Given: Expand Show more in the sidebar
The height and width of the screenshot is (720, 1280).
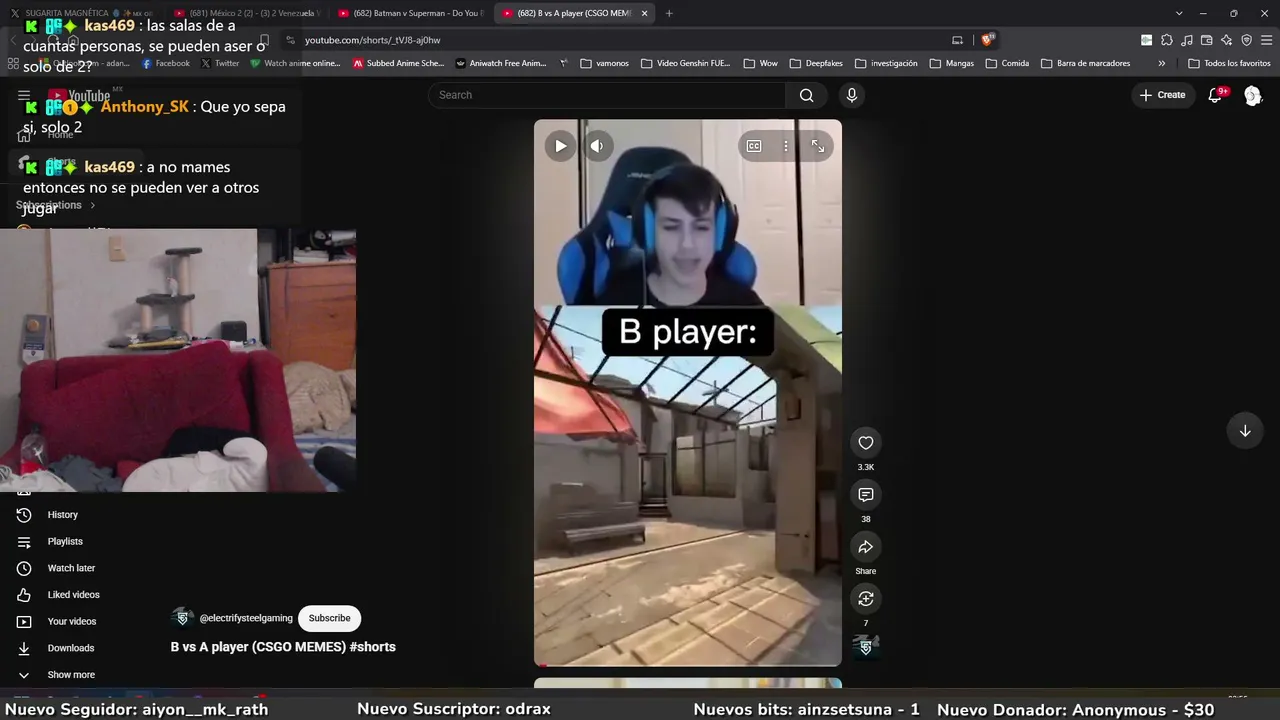Looking at the screenshot, I should click(71, 675).
